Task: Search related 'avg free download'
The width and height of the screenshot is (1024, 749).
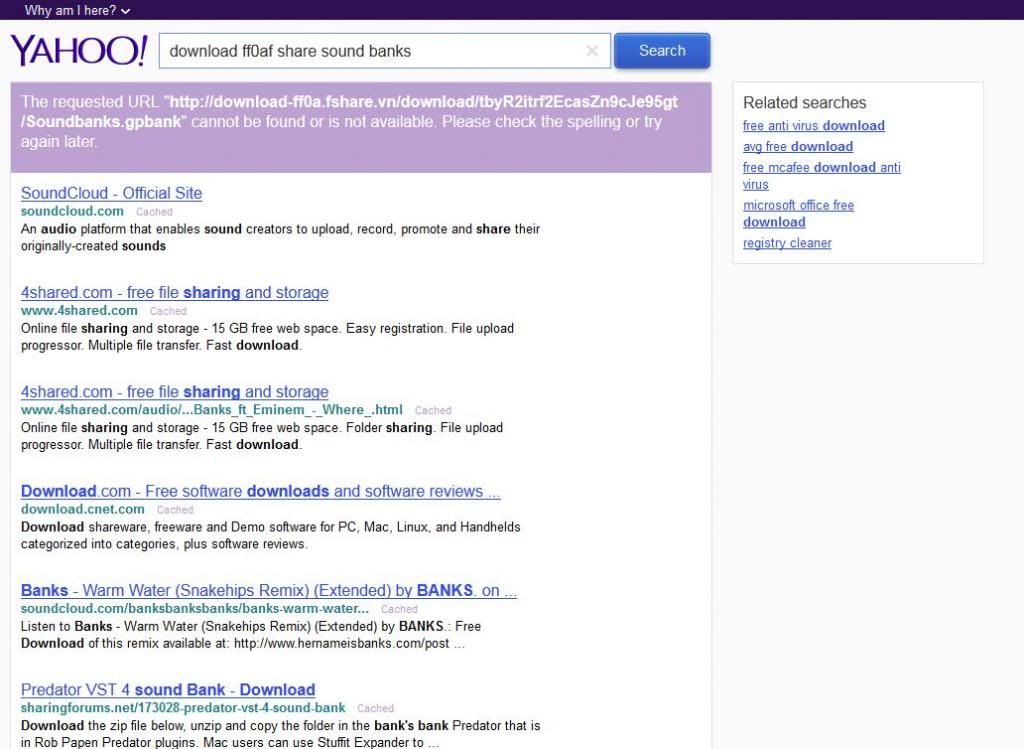Action: (x=798, y=146)
